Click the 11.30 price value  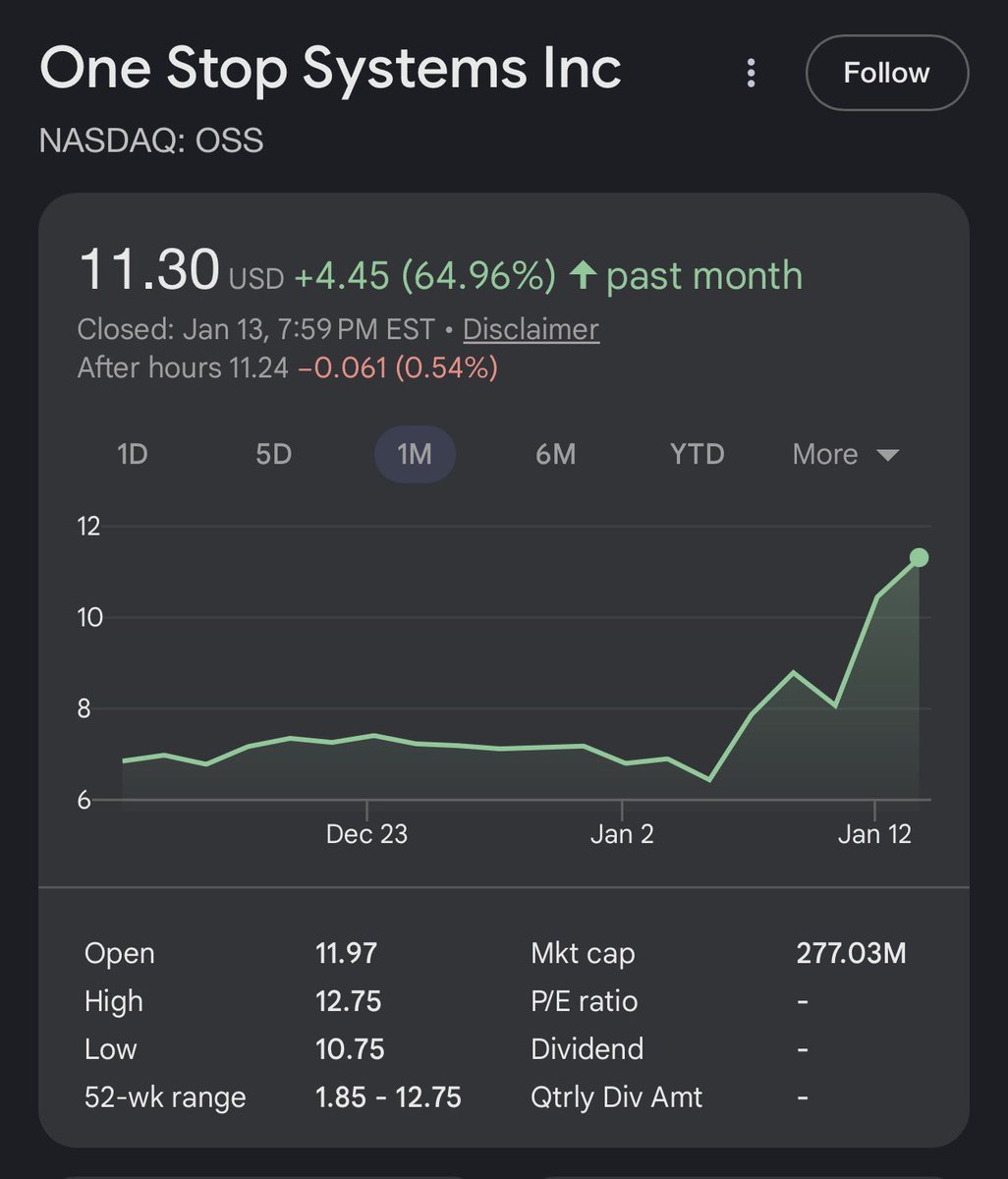click(149, 270)
